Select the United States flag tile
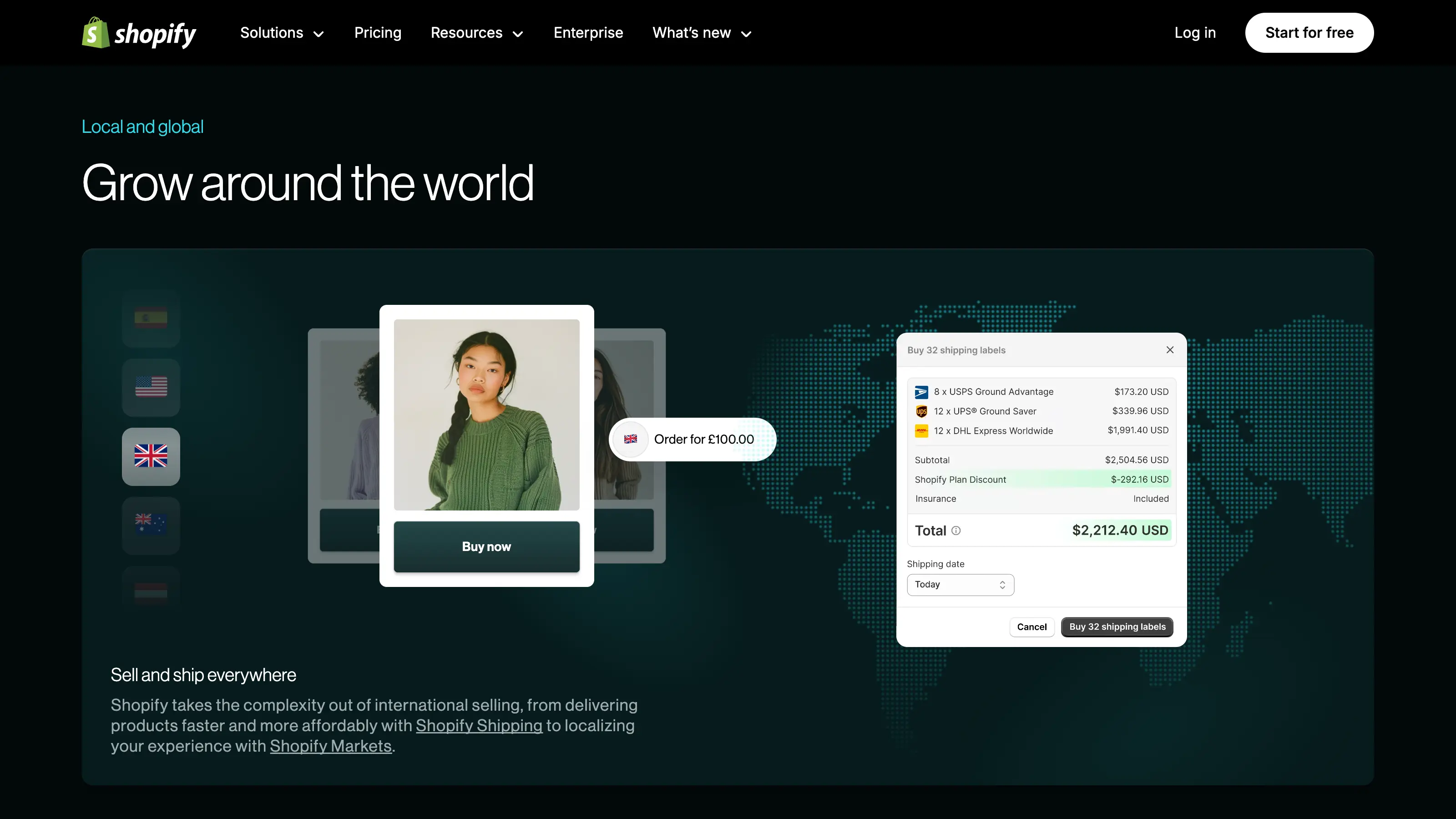 click(151, 387)
